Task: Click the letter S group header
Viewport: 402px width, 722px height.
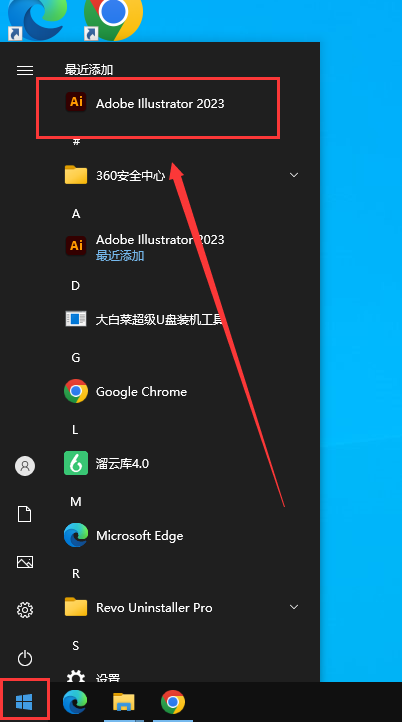Action: click(x=76, y=646)
